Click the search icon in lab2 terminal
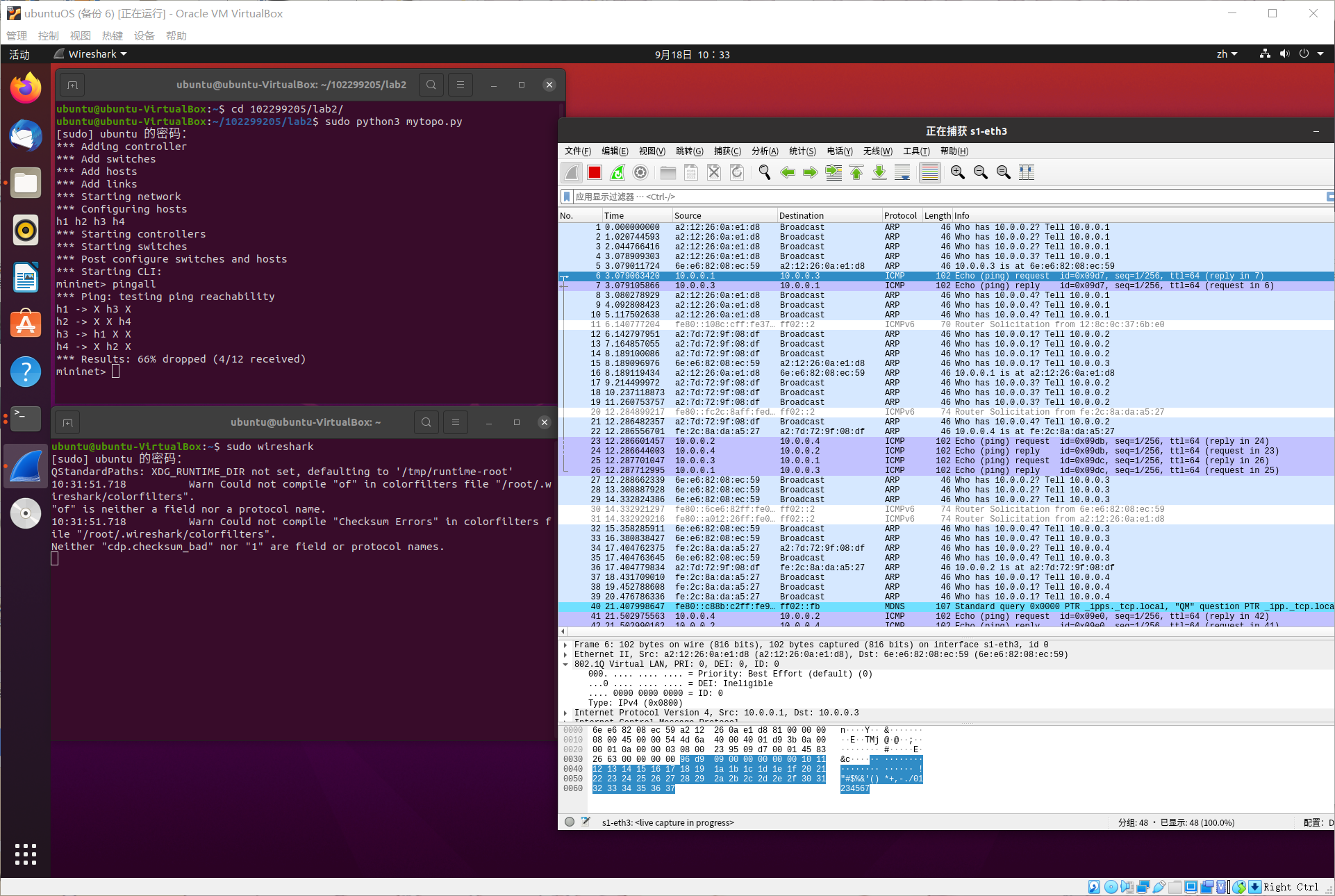The image size is (1335, 896). coord(431,85)
